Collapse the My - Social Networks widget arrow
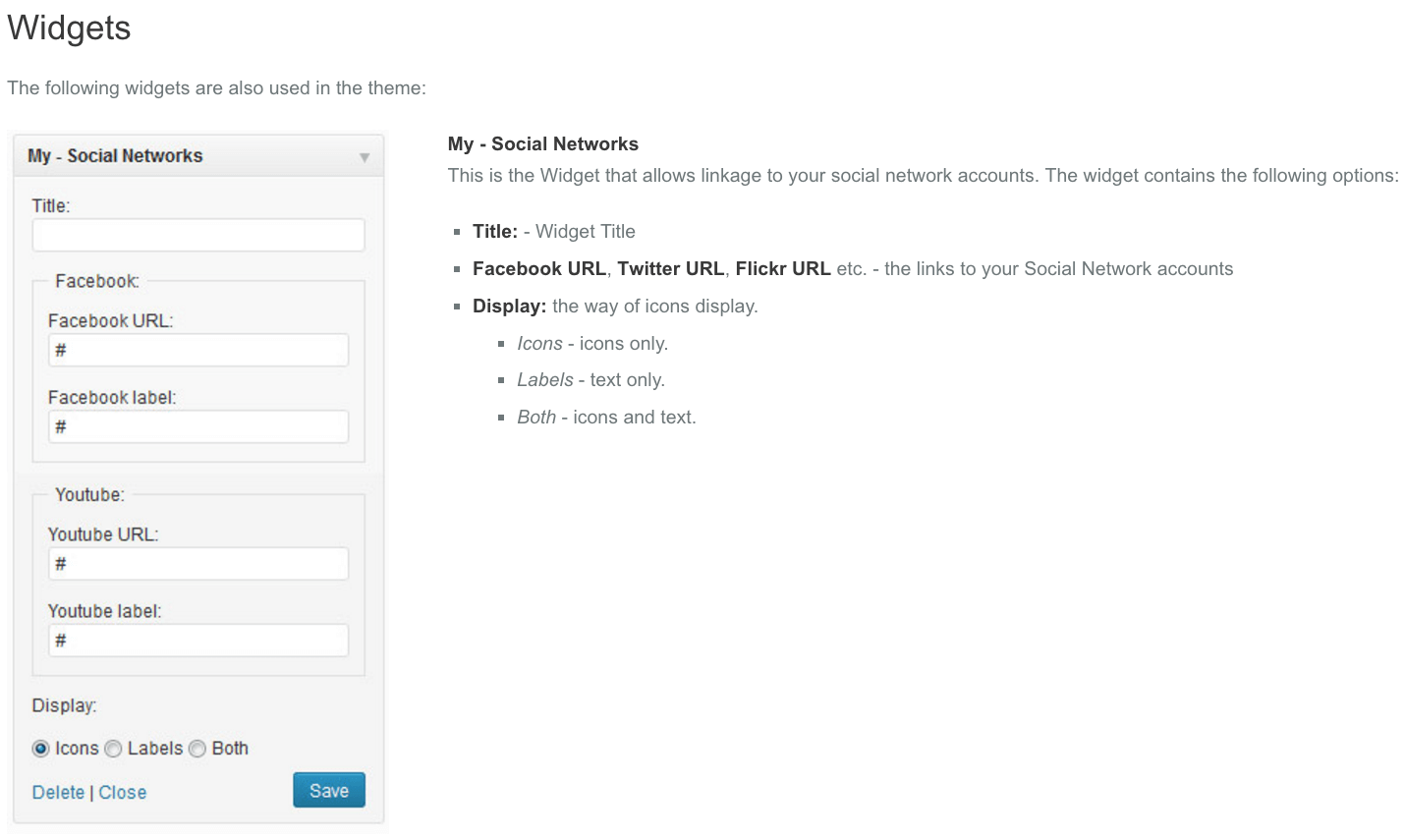Image resolution: width=1405 pixels, height=840 pixels. click(365, 157)
